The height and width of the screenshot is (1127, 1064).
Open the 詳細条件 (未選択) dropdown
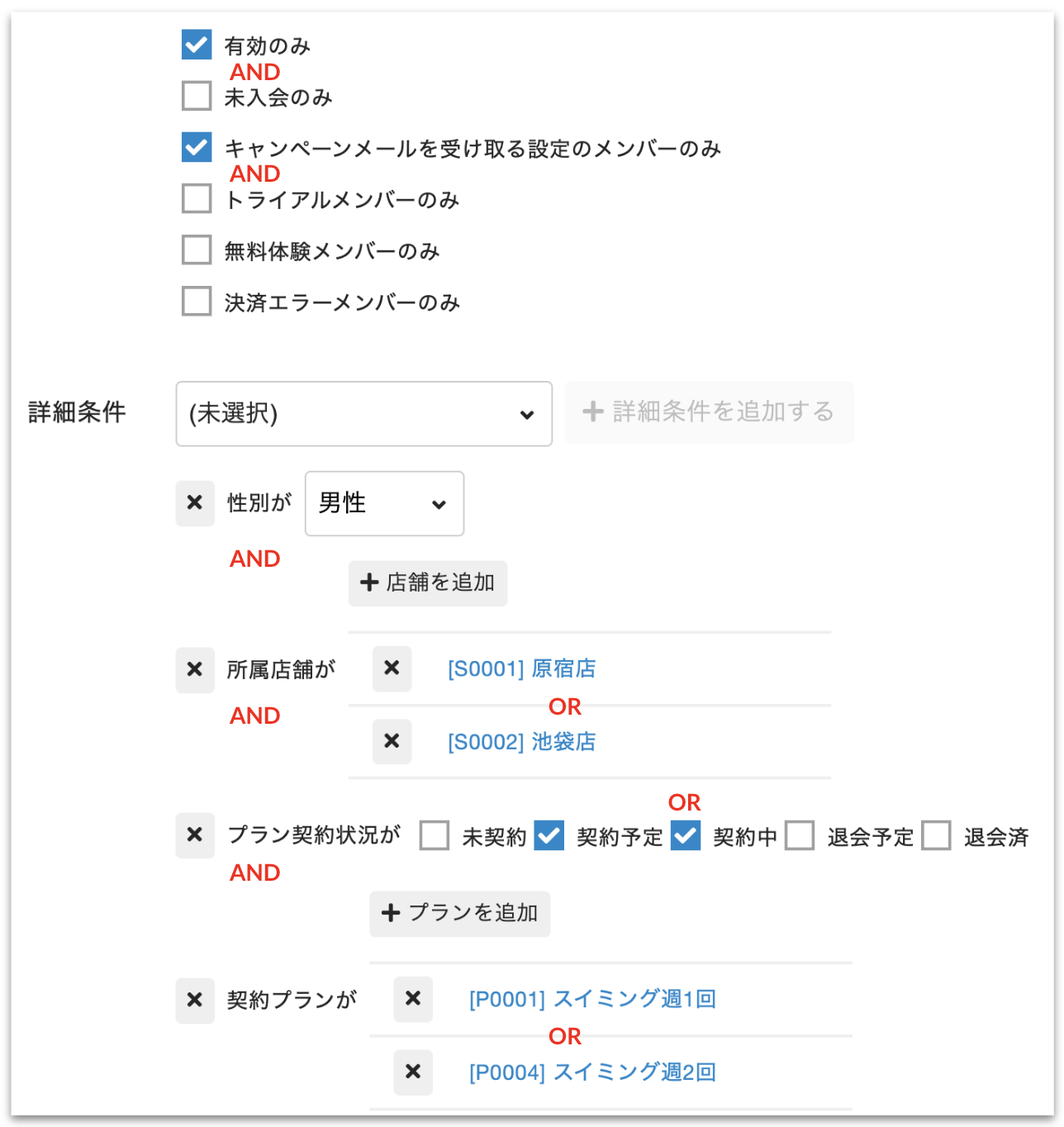pos(363,414)
